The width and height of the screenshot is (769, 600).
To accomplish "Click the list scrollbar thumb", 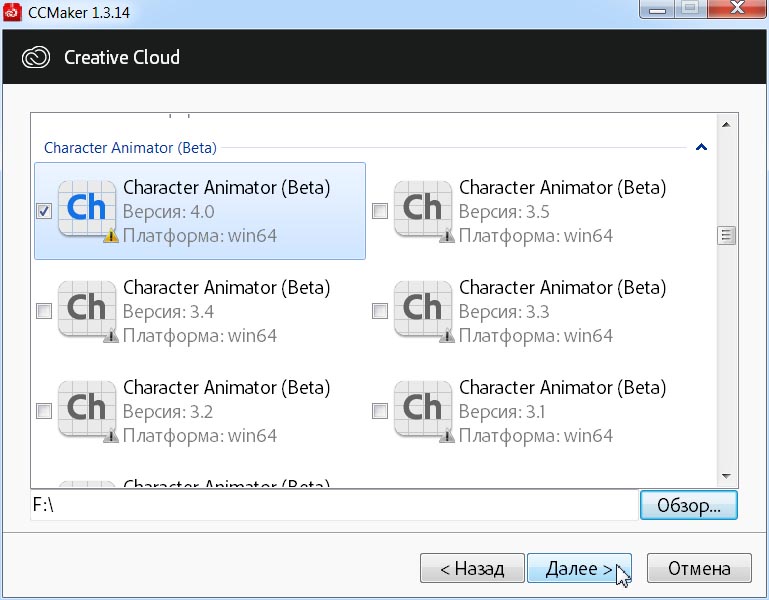I will click(x=726, y=235).
